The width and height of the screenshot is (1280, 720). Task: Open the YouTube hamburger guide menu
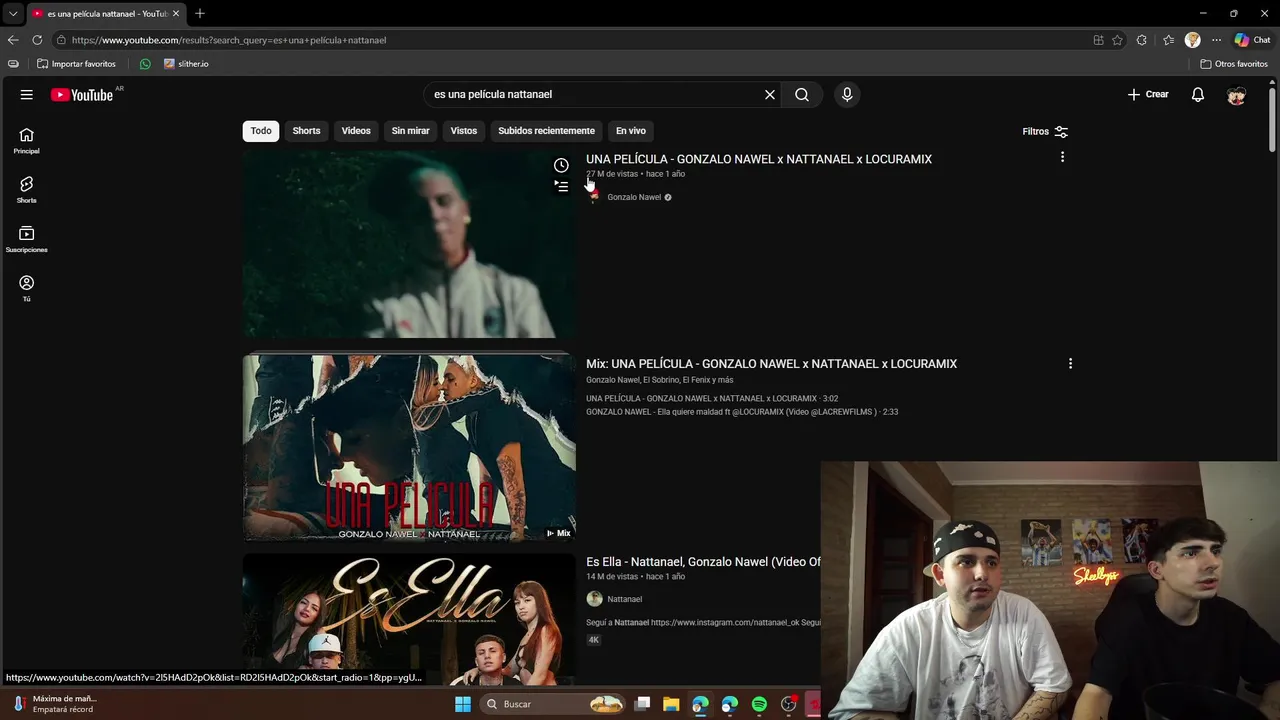[x=27, y=94]
